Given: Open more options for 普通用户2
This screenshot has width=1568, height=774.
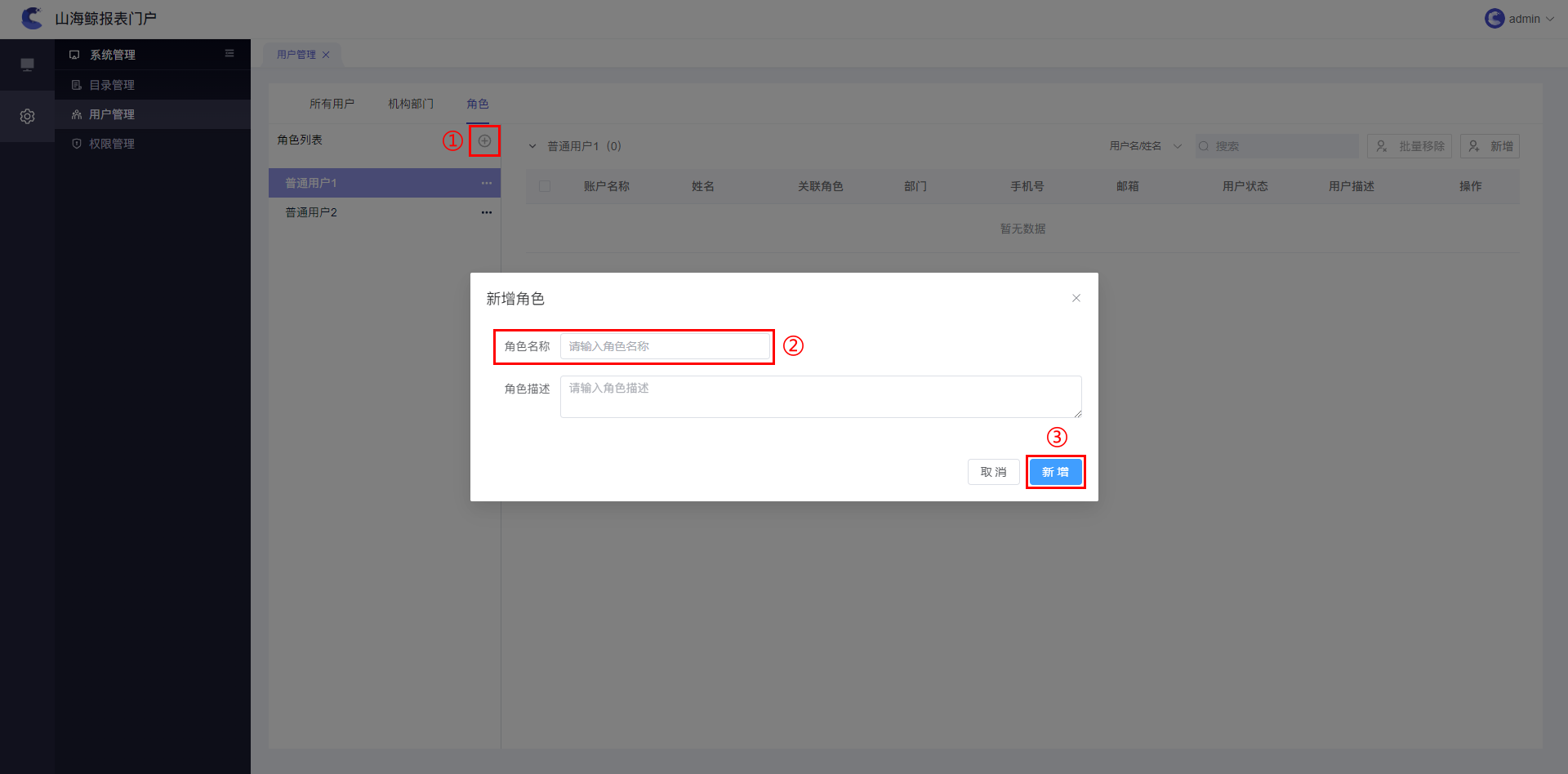Looking at the screenshot, I should click(487, 212).
